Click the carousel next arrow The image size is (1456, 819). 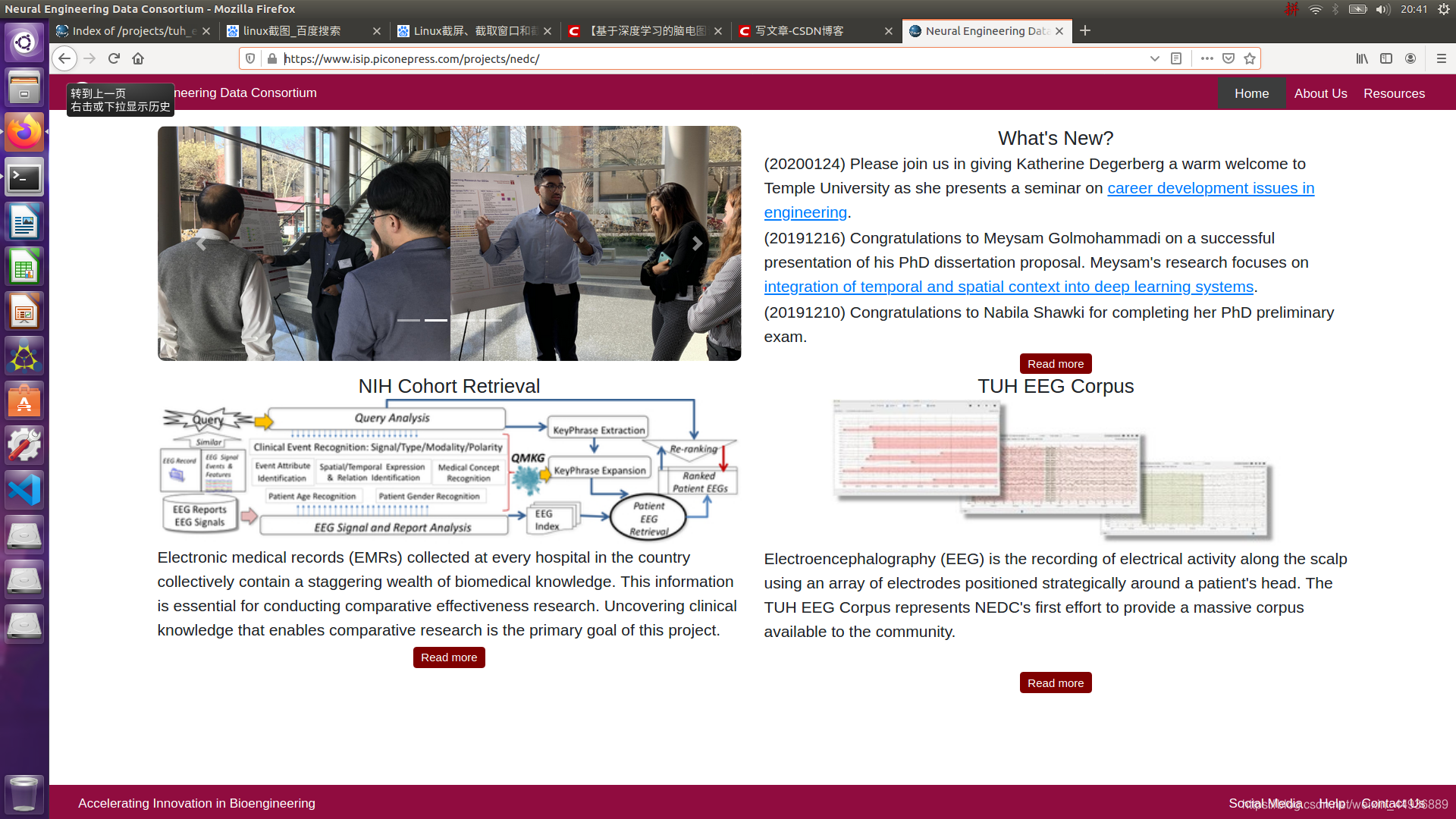[x=696, y=243]
